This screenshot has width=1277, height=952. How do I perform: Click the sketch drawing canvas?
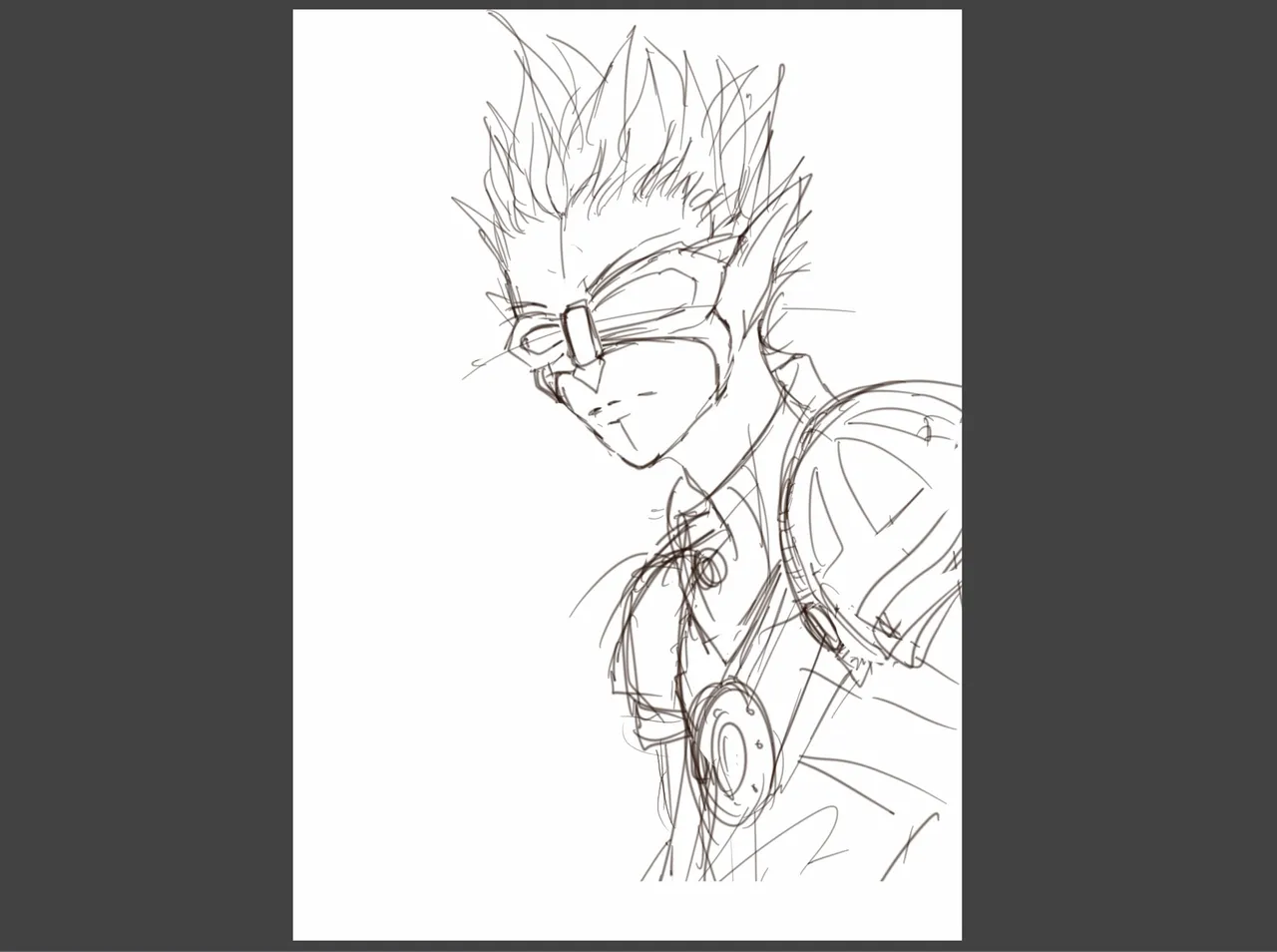(x=627, y=475)
